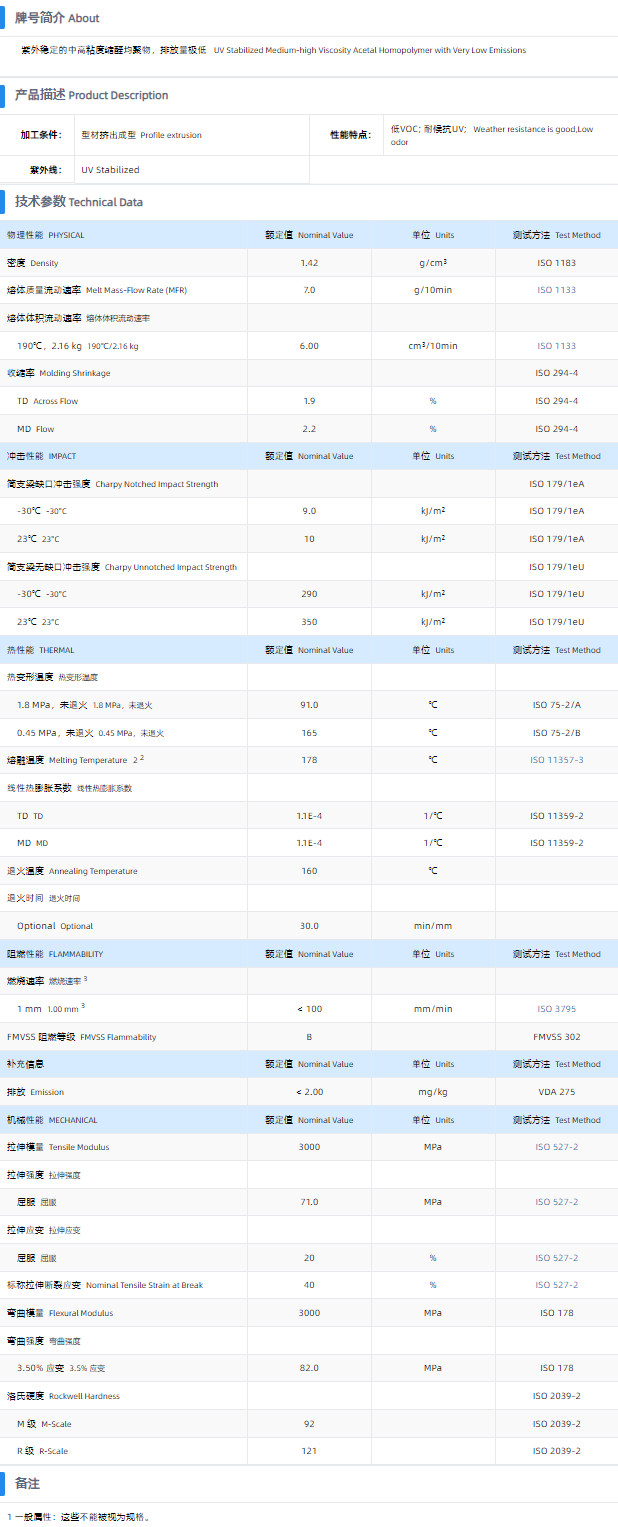Click the 物理性能 PHYSICAL table header
Screen dimensions: 618x1527
coord(46,235)
